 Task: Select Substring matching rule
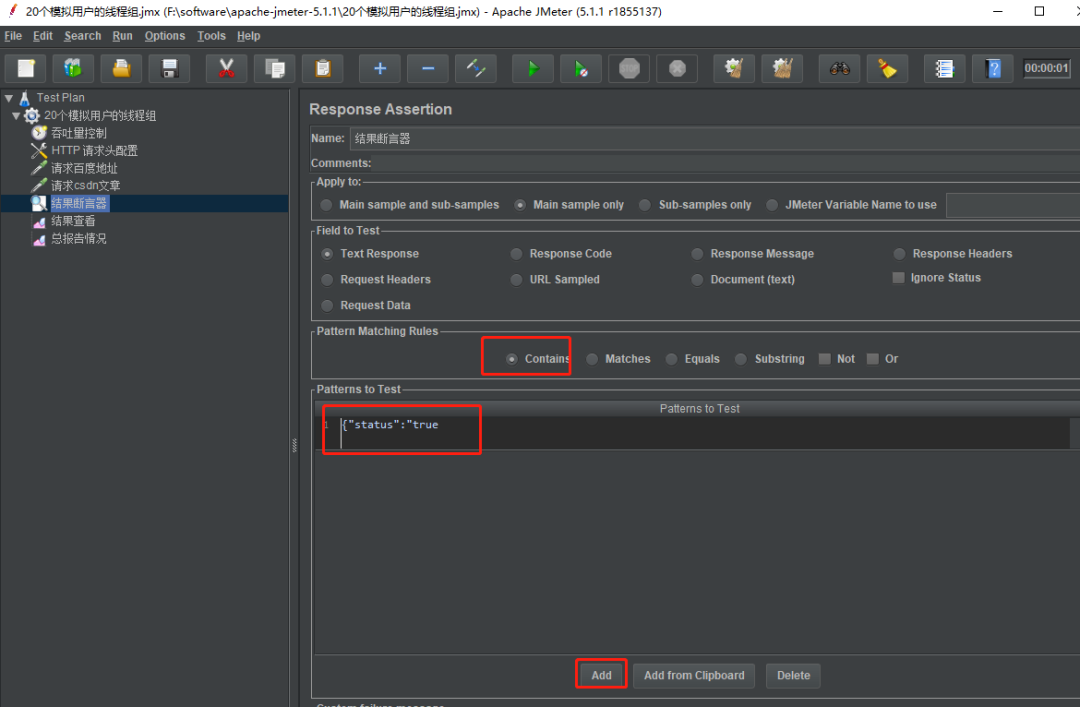740,359
